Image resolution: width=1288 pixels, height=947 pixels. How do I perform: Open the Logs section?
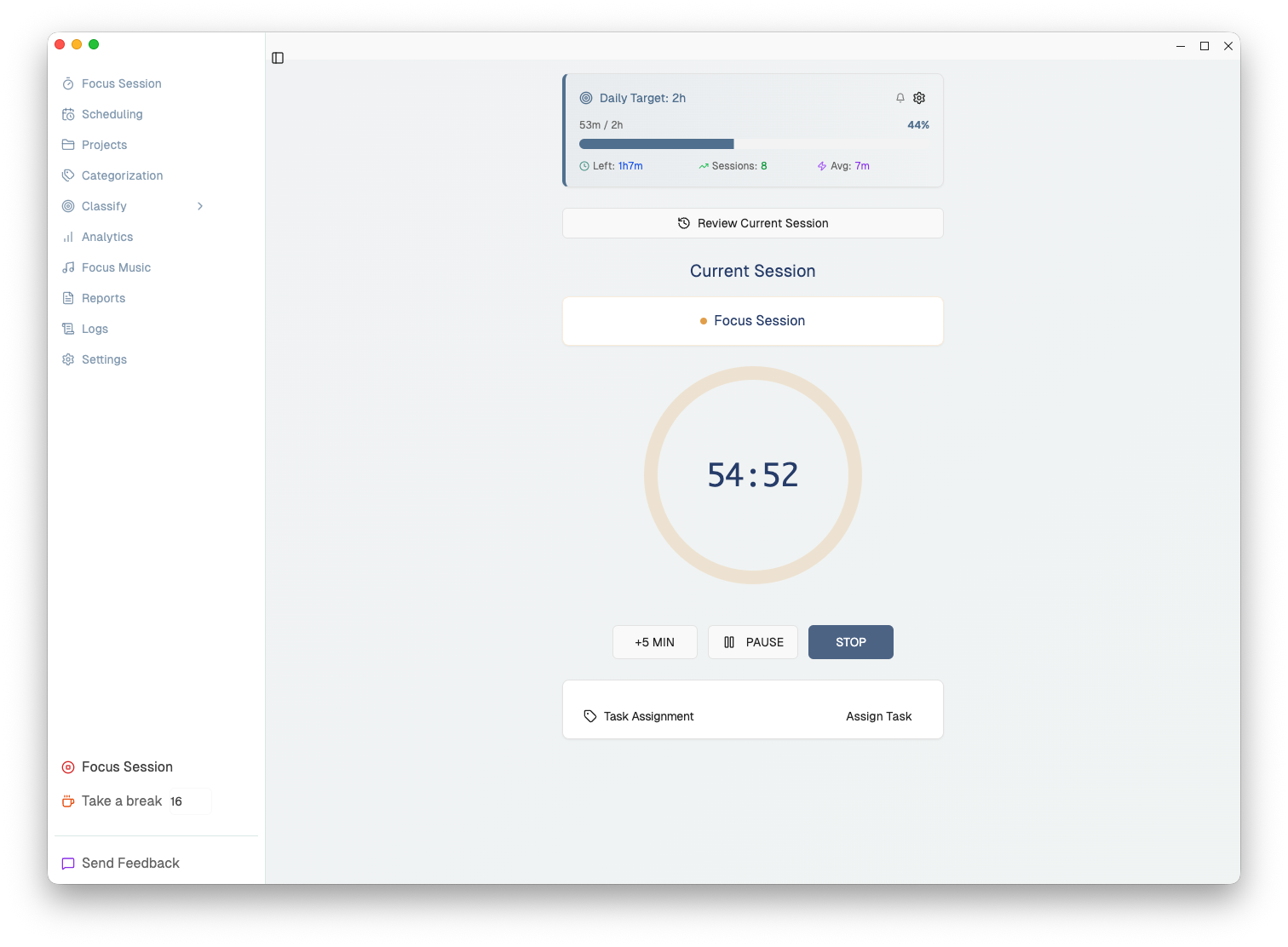coord(95,329)
